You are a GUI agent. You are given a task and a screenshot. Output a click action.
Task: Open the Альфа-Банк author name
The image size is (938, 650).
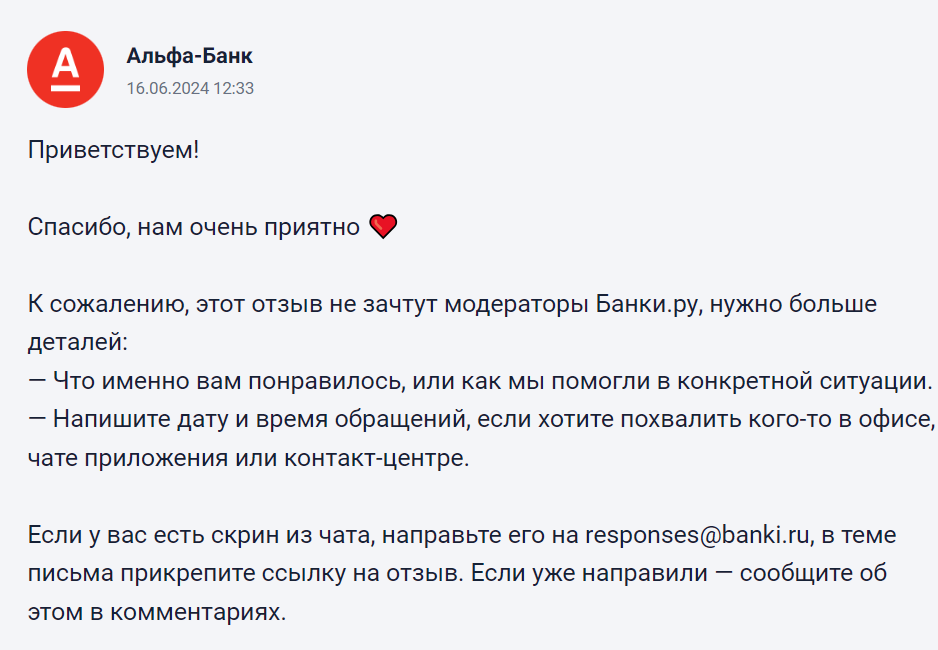pyautogui.click(x=190, y=56)
